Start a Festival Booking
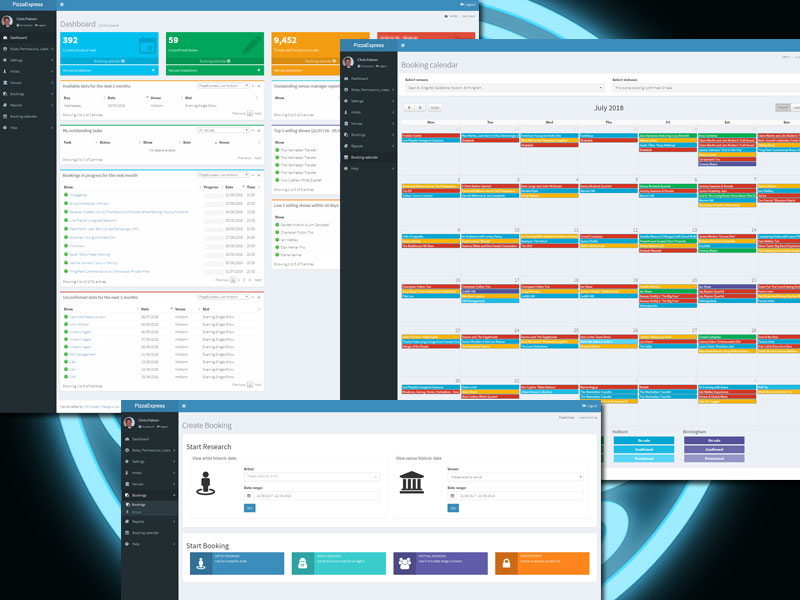 (440, 563)
